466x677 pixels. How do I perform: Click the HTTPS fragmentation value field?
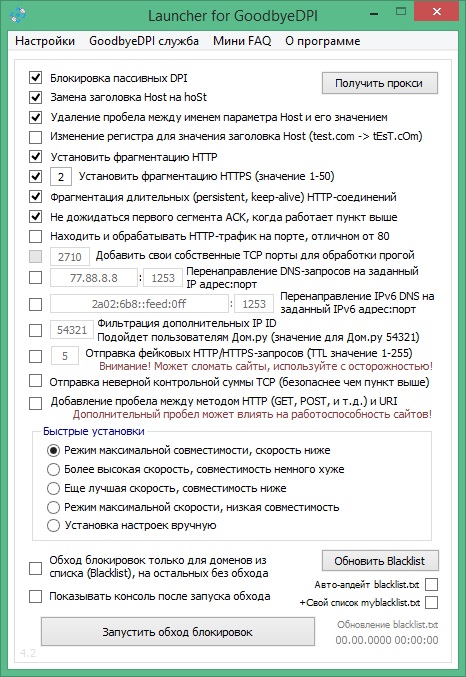click(x=61, y=177)
